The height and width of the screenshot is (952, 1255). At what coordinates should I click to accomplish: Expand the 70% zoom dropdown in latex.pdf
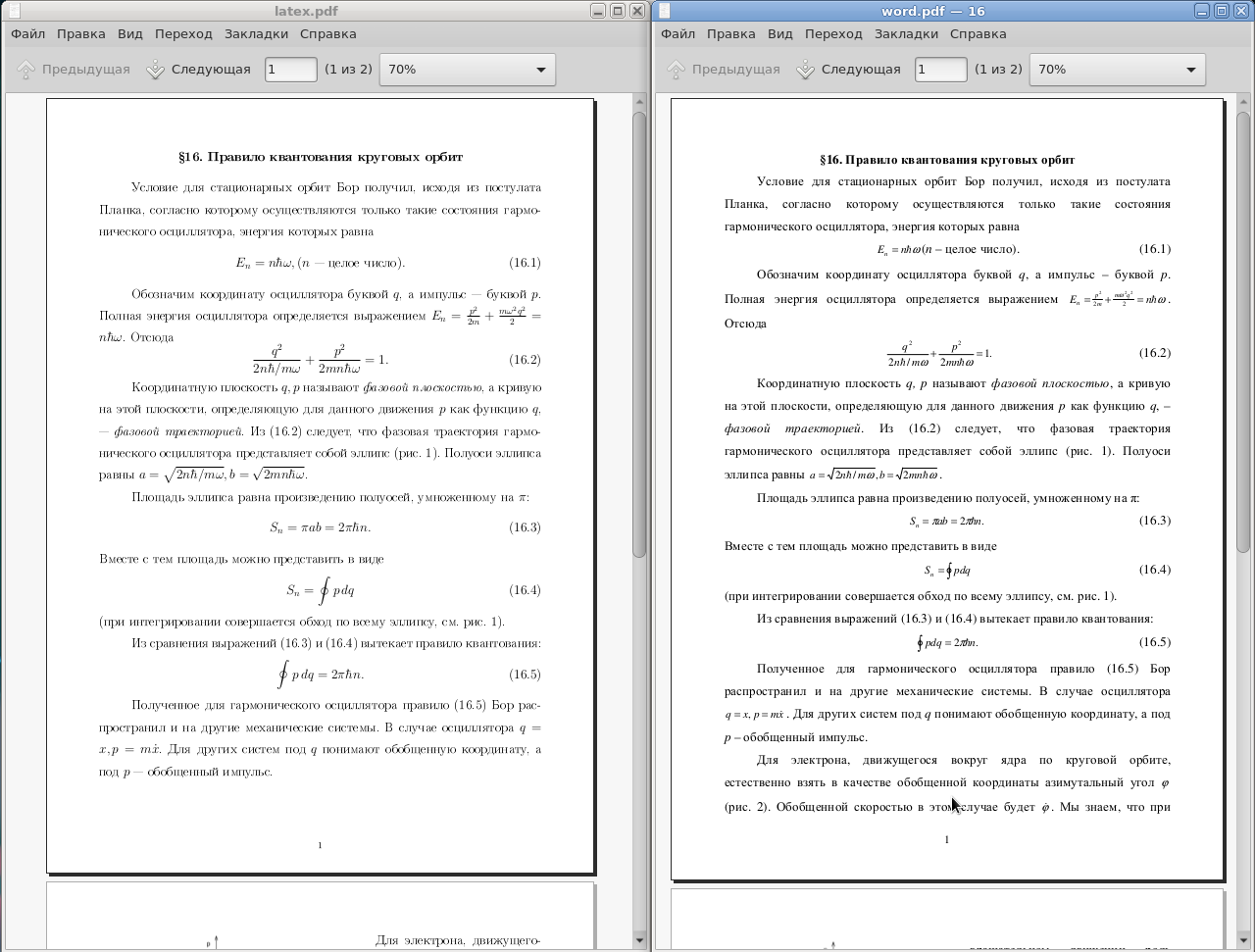tap(467, 70)
